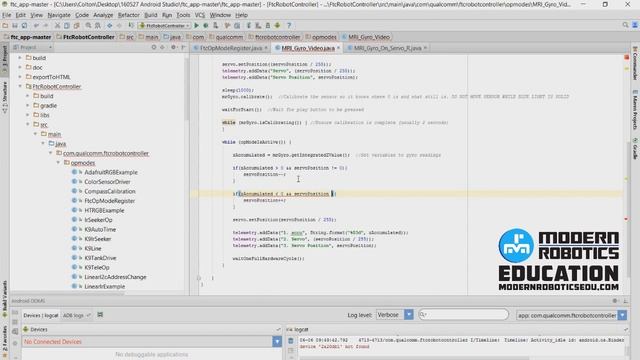Click the Save All toolbar icon
Screen dimensions: 640x360
point(15,25)
